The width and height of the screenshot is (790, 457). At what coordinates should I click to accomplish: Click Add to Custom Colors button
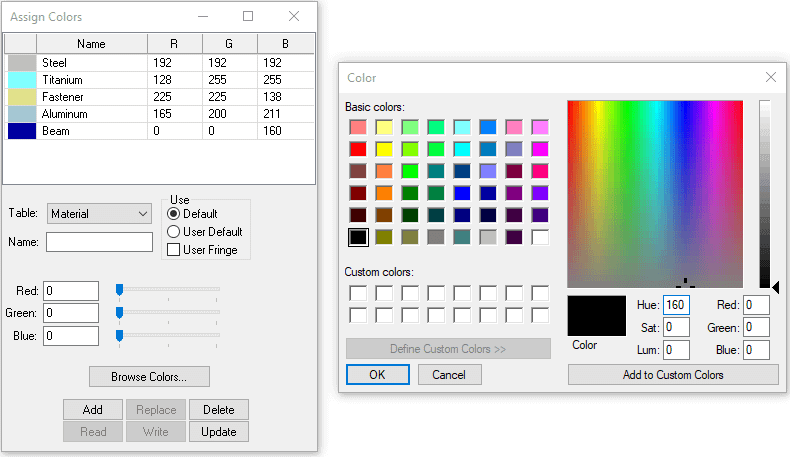(x=673, y=375)
